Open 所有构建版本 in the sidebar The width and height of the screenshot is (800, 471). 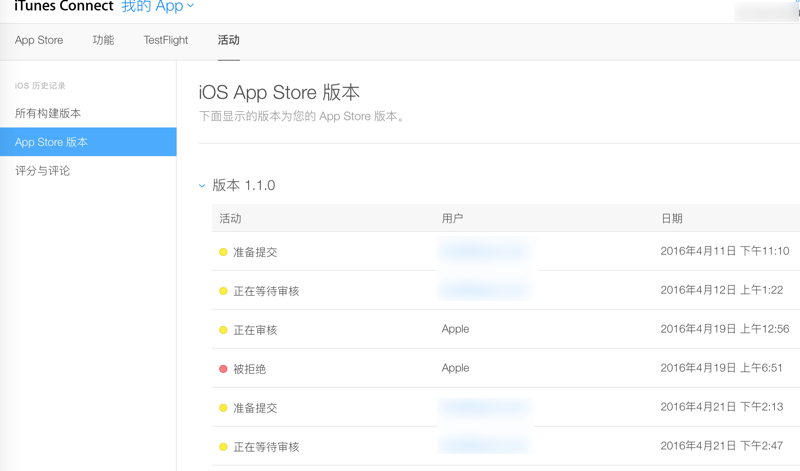tap(48, 113)
